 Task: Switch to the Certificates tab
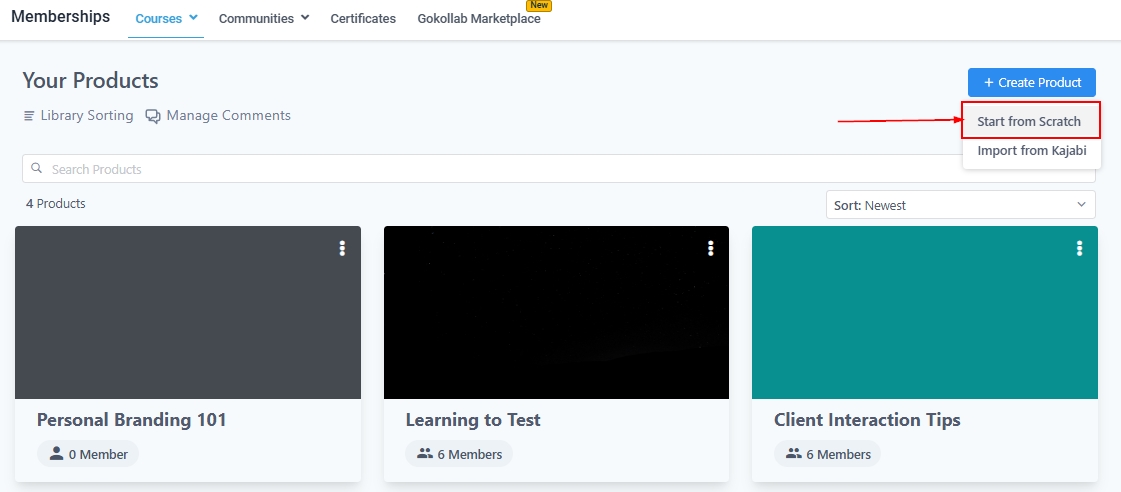(363, 18)
